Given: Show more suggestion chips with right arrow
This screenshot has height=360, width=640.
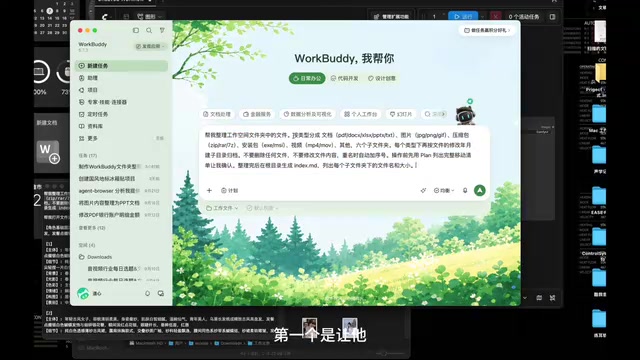Looking at the screenshot, I should pyautogui.click(x=443, y=114).
